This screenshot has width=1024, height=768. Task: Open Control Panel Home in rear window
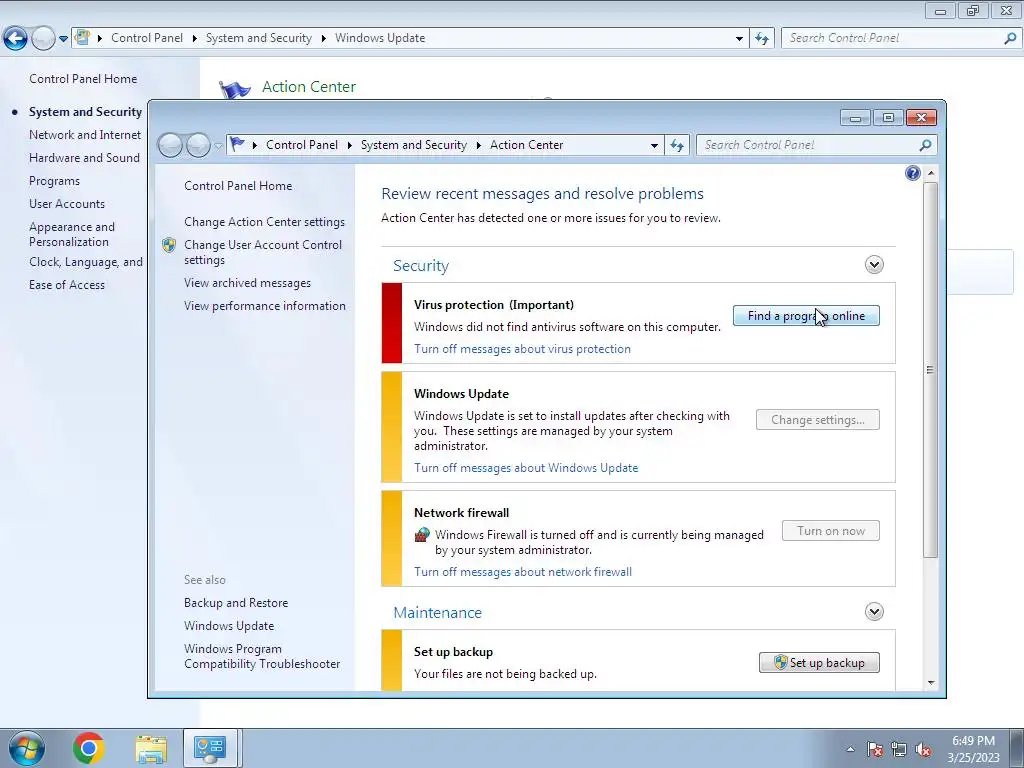pos(83,78)
